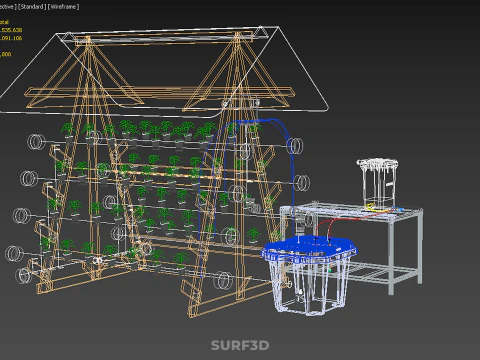Viewport: 480px width, 360px height.
Task: Click the yellow polygon count statistic
Action: click(11, 30)
